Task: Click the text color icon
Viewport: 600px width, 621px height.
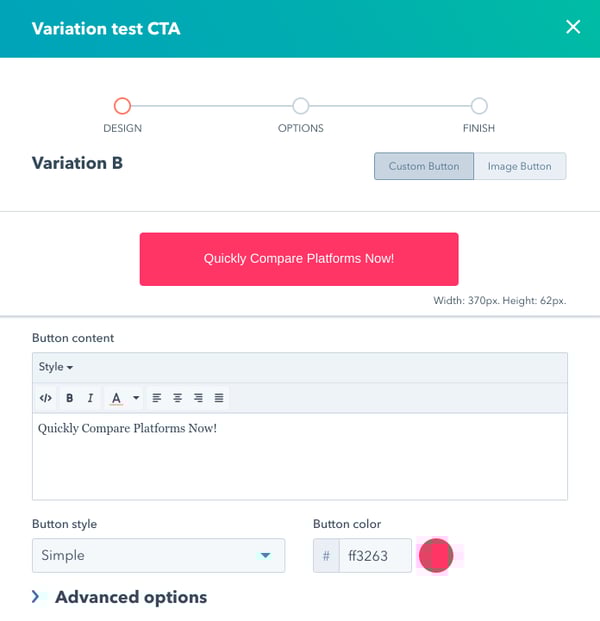Action: 117,398
